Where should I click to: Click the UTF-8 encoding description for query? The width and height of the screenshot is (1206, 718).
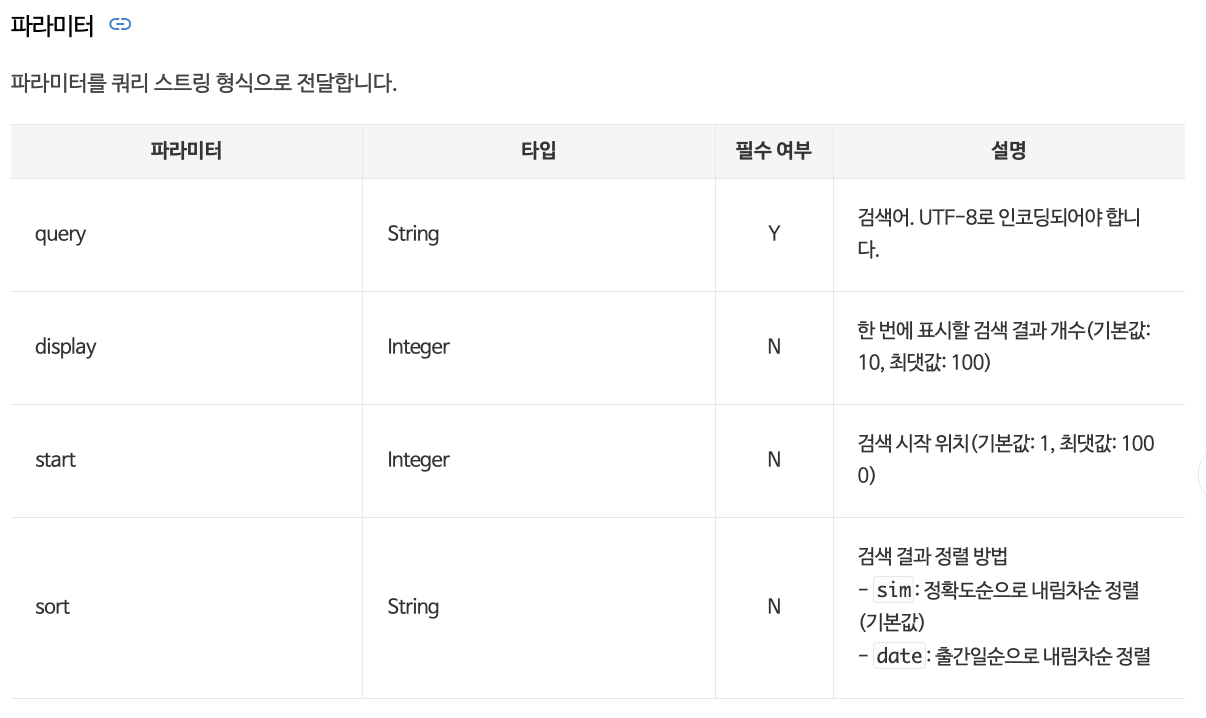[999, 234]
